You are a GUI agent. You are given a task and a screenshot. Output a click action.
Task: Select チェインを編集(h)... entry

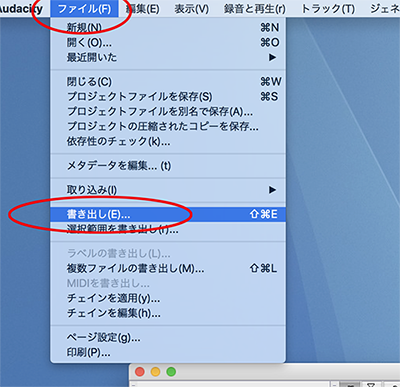[168, 313]
